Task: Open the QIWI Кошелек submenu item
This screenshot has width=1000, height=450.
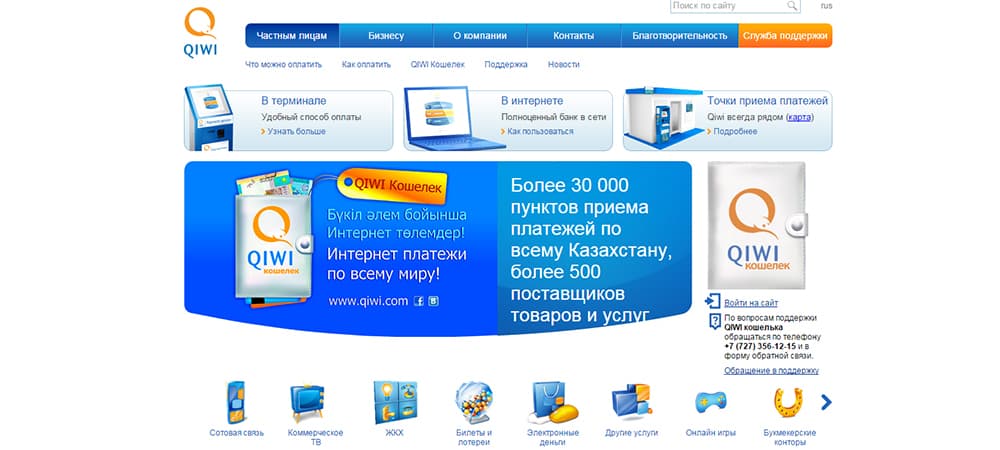Action: pos(438,64)
